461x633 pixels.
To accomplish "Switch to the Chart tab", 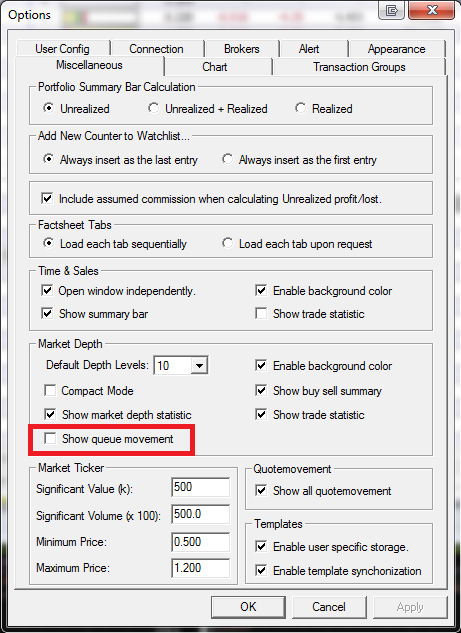I will pyautogui.click(x=215, y=67).
